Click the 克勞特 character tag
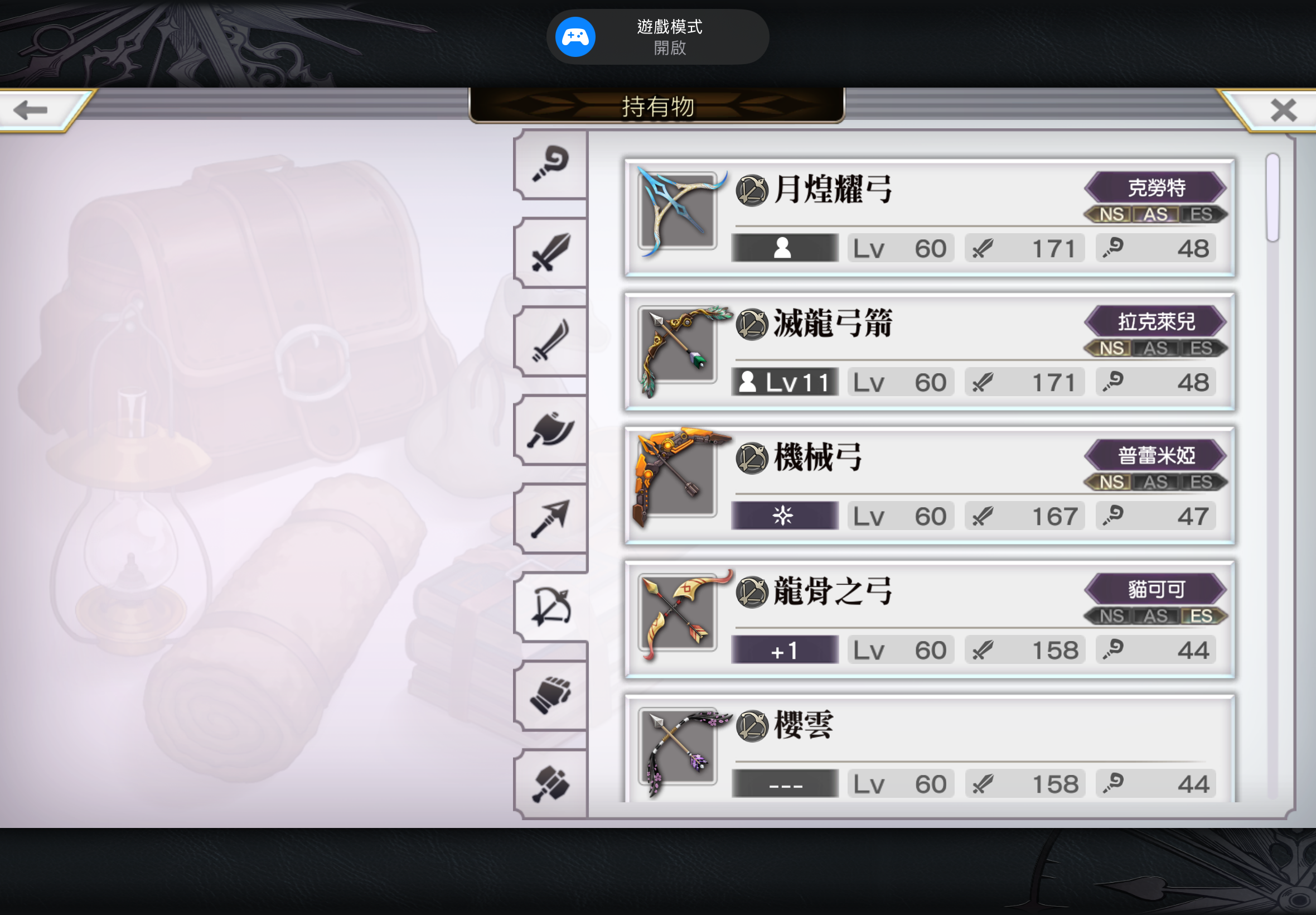Image resolution: width=1316 pixels, height=915 pixels. [1155, 187]
